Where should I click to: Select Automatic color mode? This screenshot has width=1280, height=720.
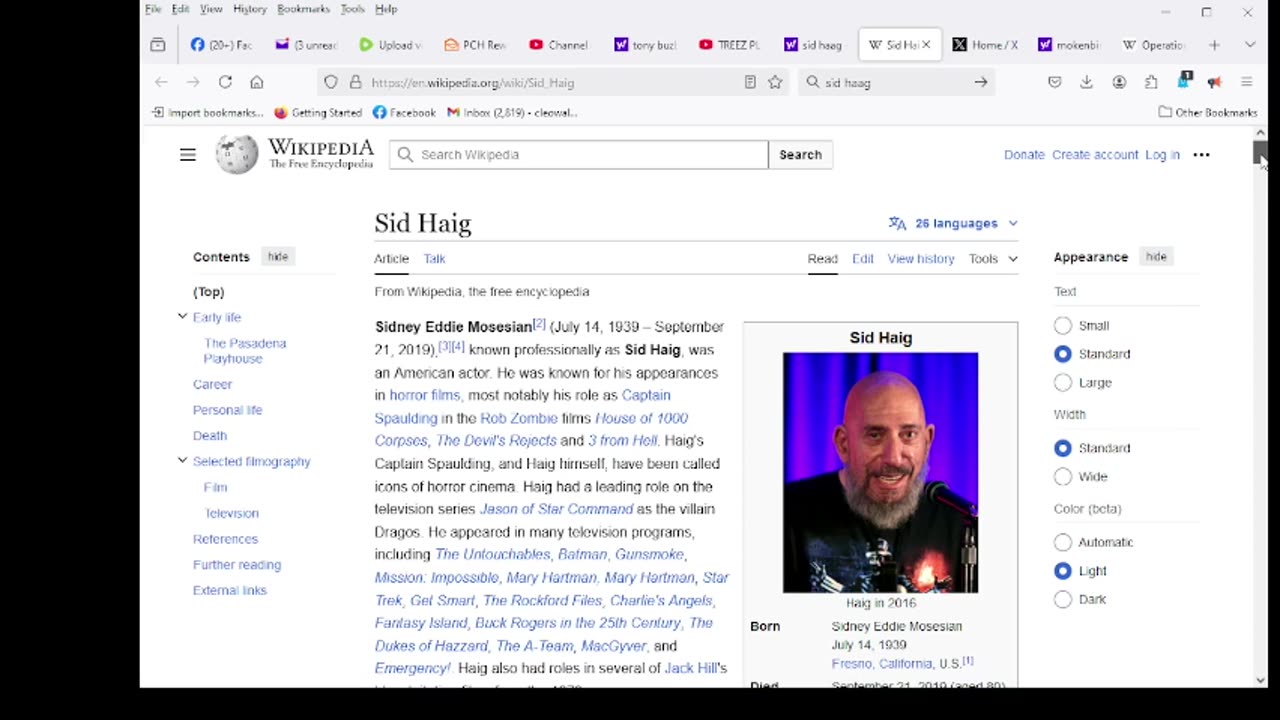(x=1063, y=542)
